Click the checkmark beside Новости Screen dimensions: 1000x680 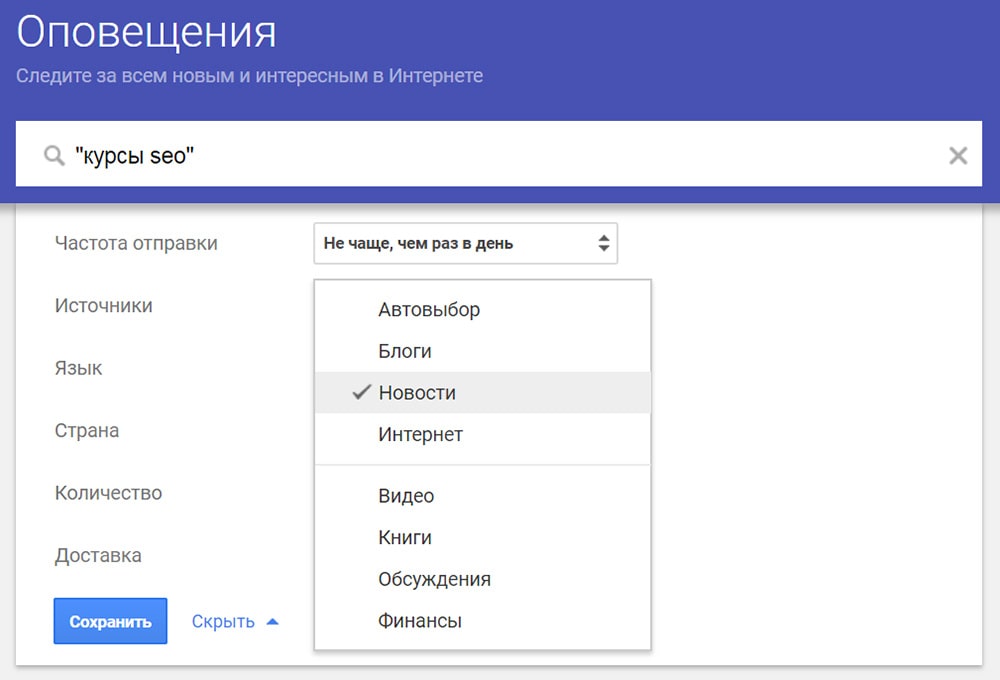click(362, 393)
